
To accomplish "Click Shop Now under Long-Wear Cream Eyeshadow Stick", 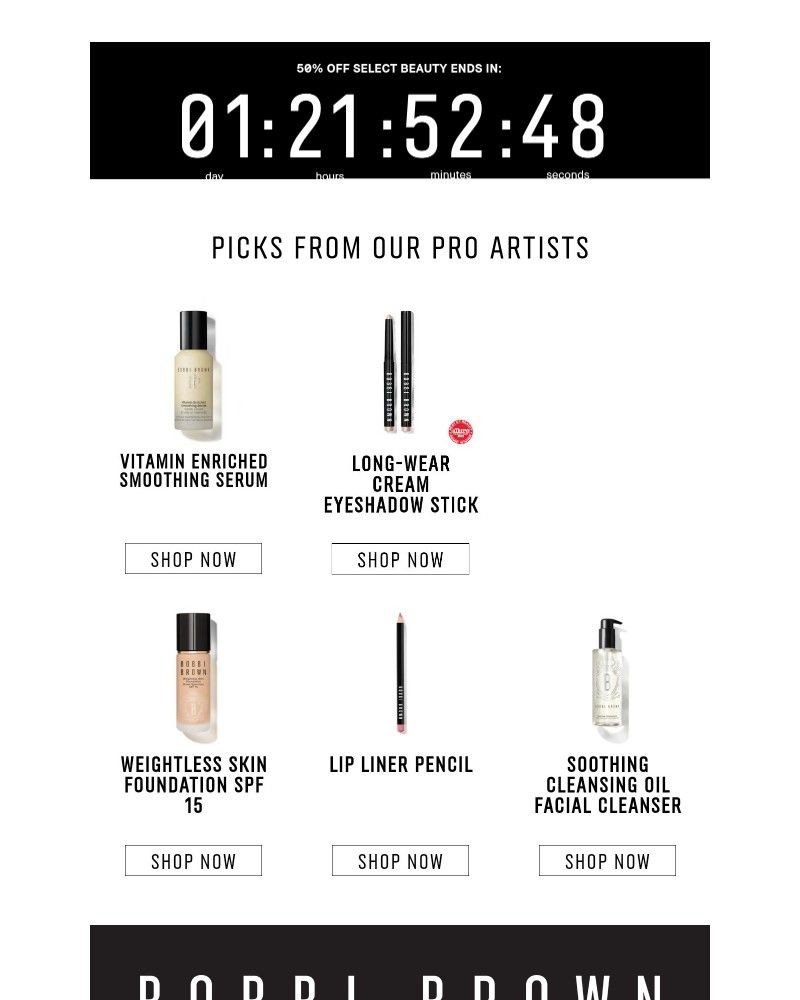I will tap(400, 559).
